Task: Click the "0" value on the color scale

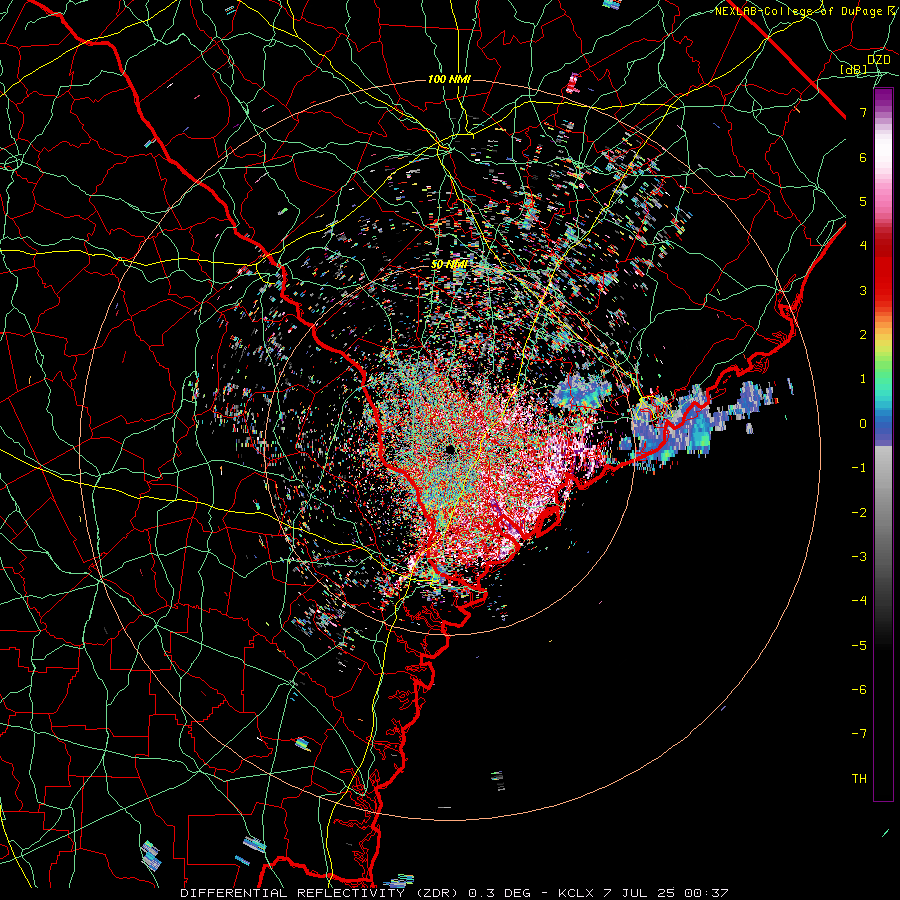Action: [x=863, y=424]
